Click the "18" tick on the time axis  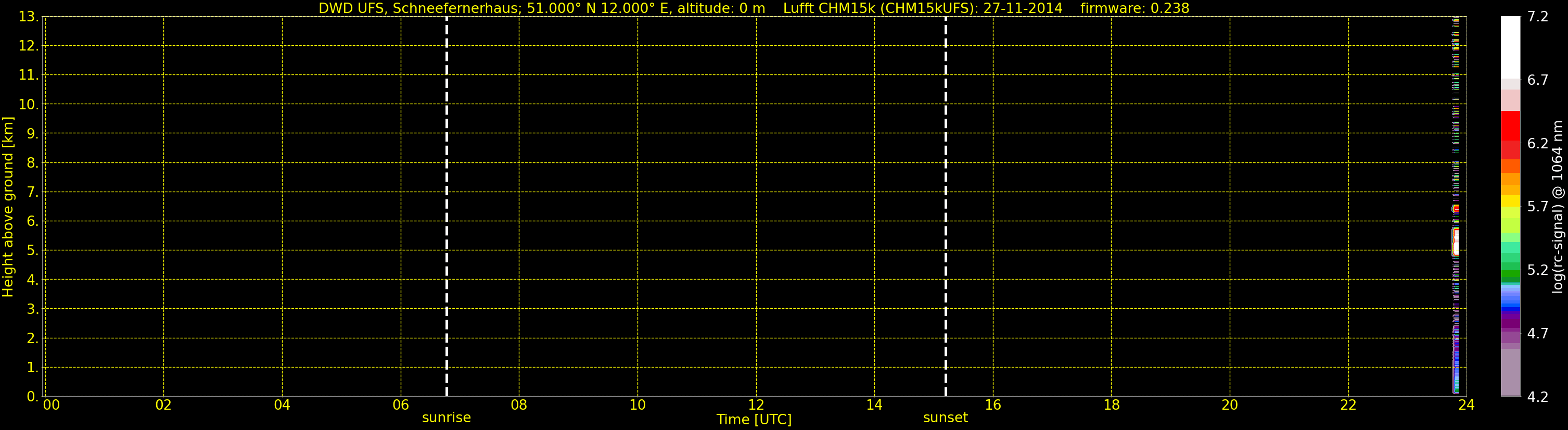coord(1112,406)
